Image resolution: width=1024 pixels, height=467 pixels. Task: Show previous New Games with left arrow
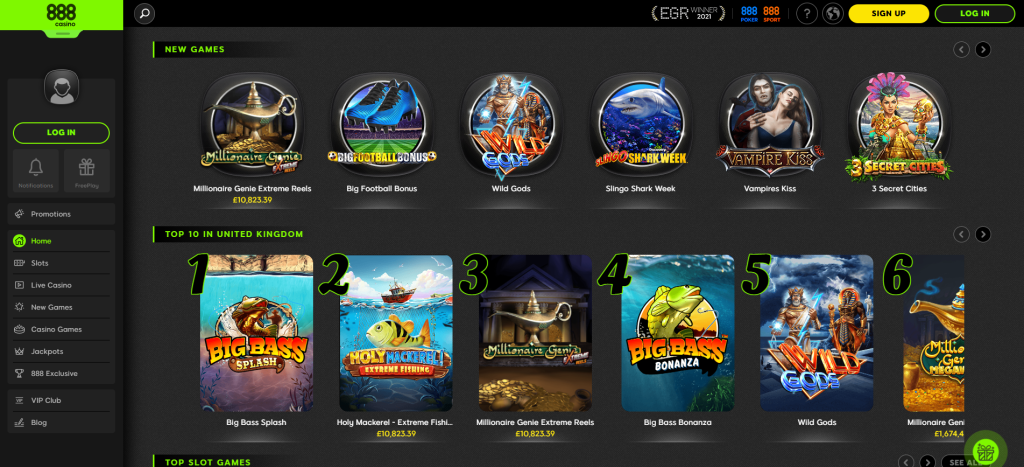pos(961,50)
